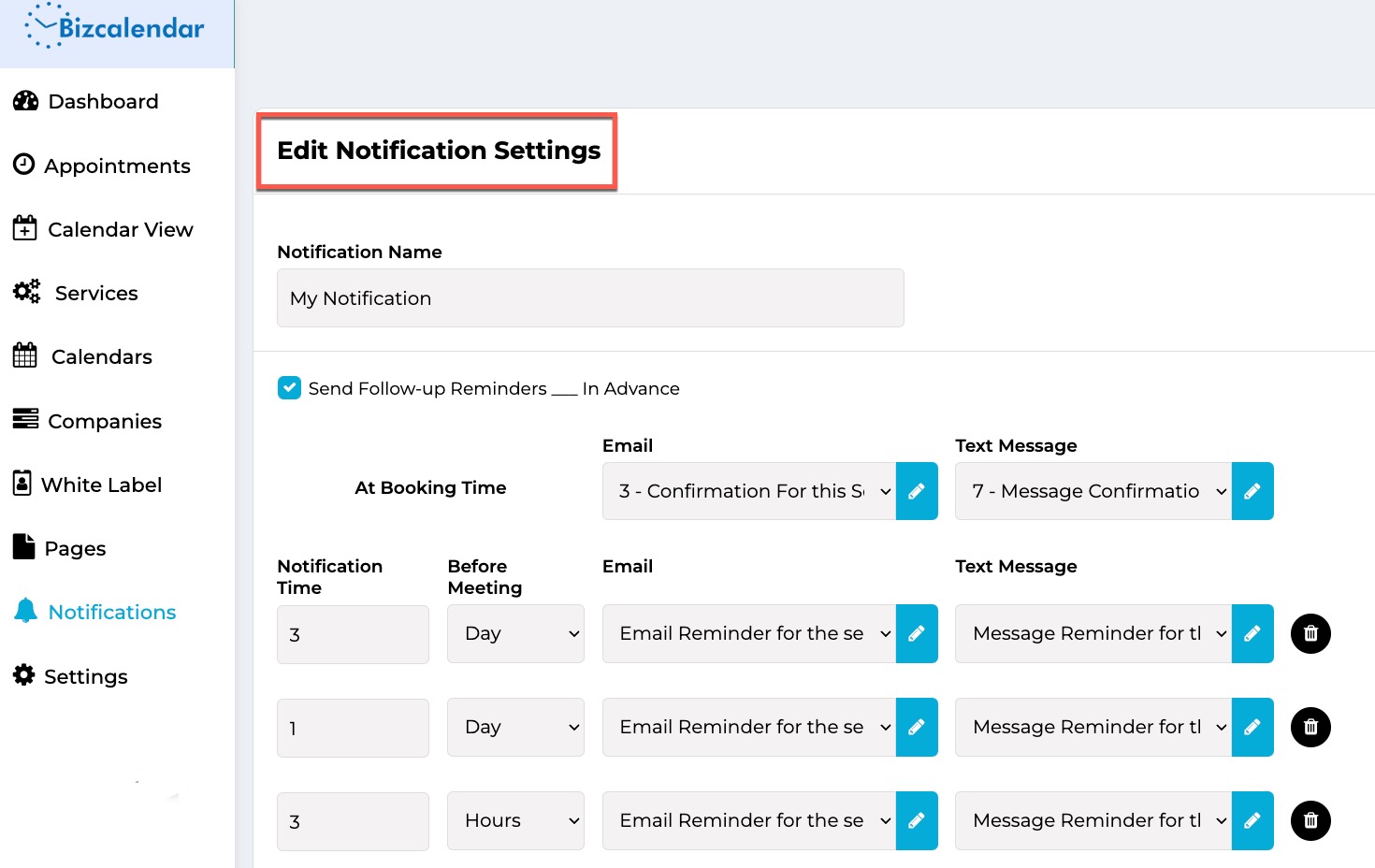Image resolution: width=1375 pixels, height=868 pixels.
Task: Delete the 3 Day reminder row
Action: (x=1310, y=633)
